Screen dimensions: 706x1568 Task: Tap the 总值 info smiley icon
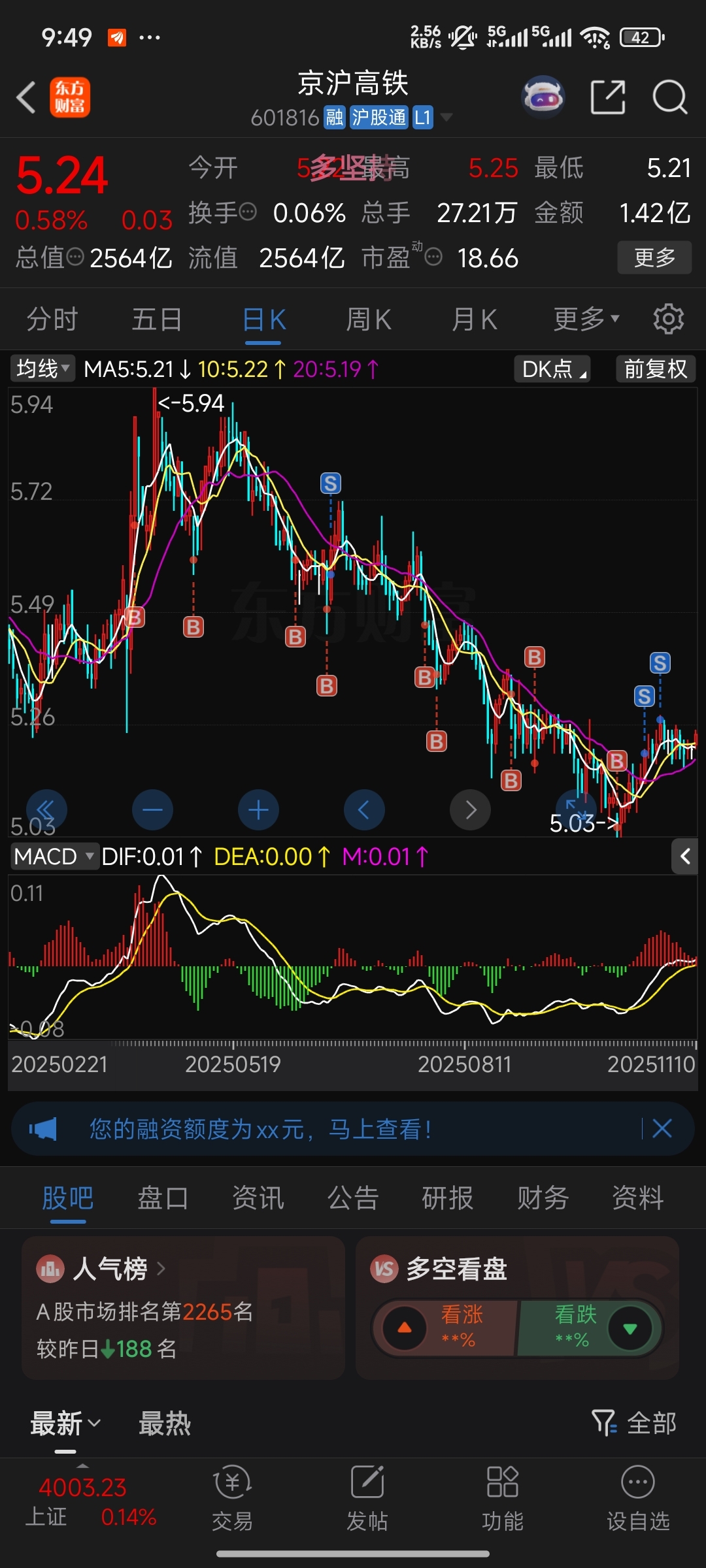click(x=75, y=257)
